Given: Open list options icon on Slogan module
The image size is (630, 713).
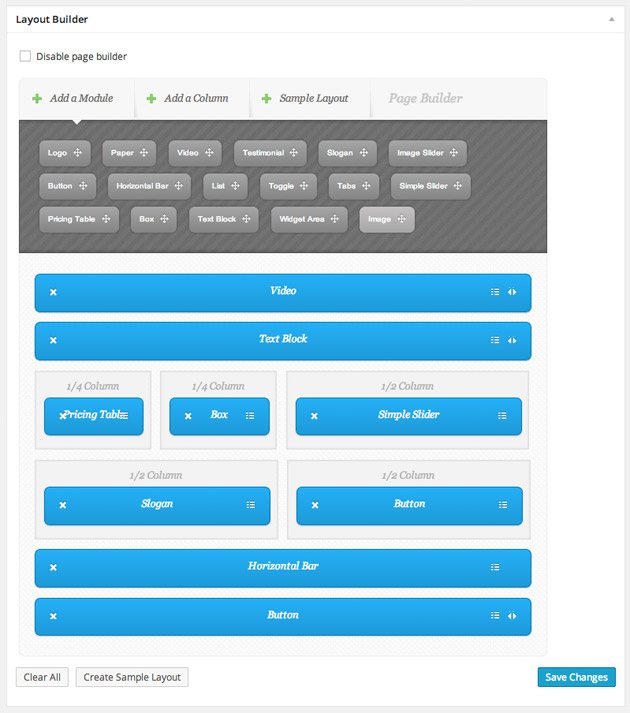Looking at the screenshot, I should (251, 505).
